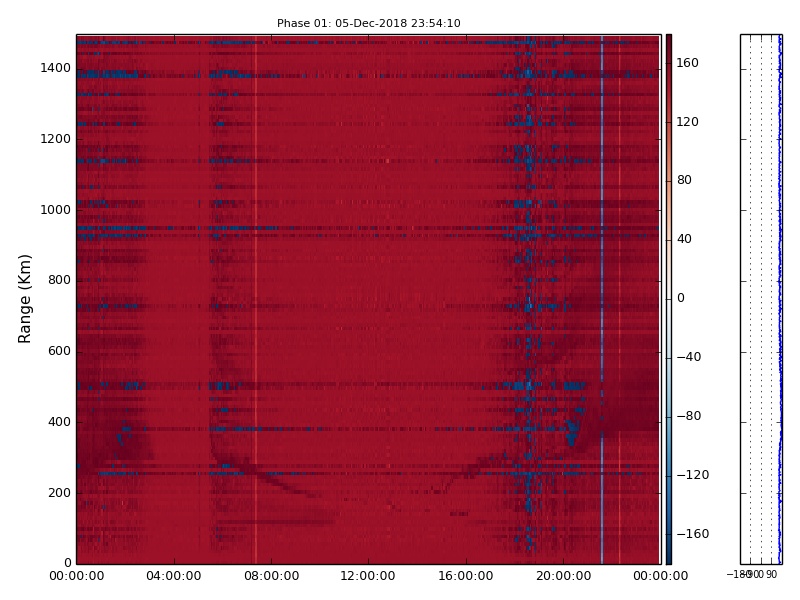Click the 1000 range tick label
800x600 pixels.
point(56,210)
